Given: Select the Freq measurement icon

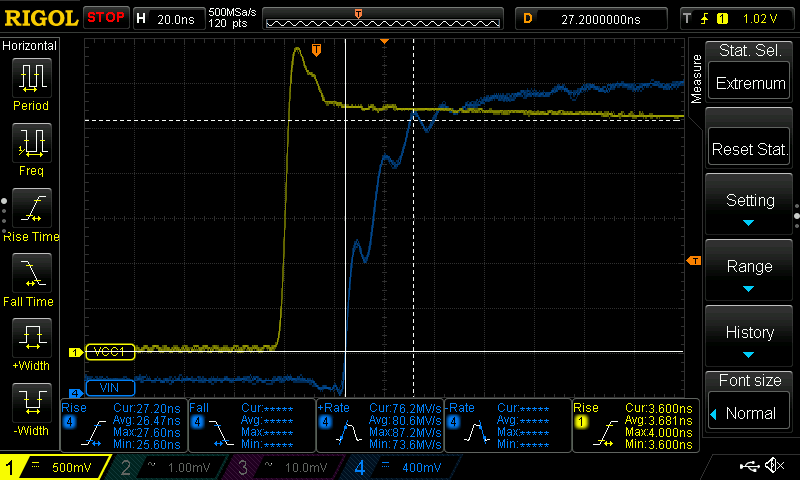Looking at the screenshot, I should tap(32, 143).
